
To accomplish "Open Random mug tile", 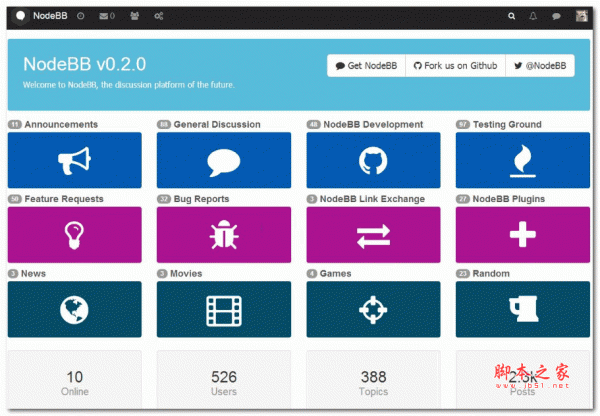I will pyautogui.click(x=523, y=309).
